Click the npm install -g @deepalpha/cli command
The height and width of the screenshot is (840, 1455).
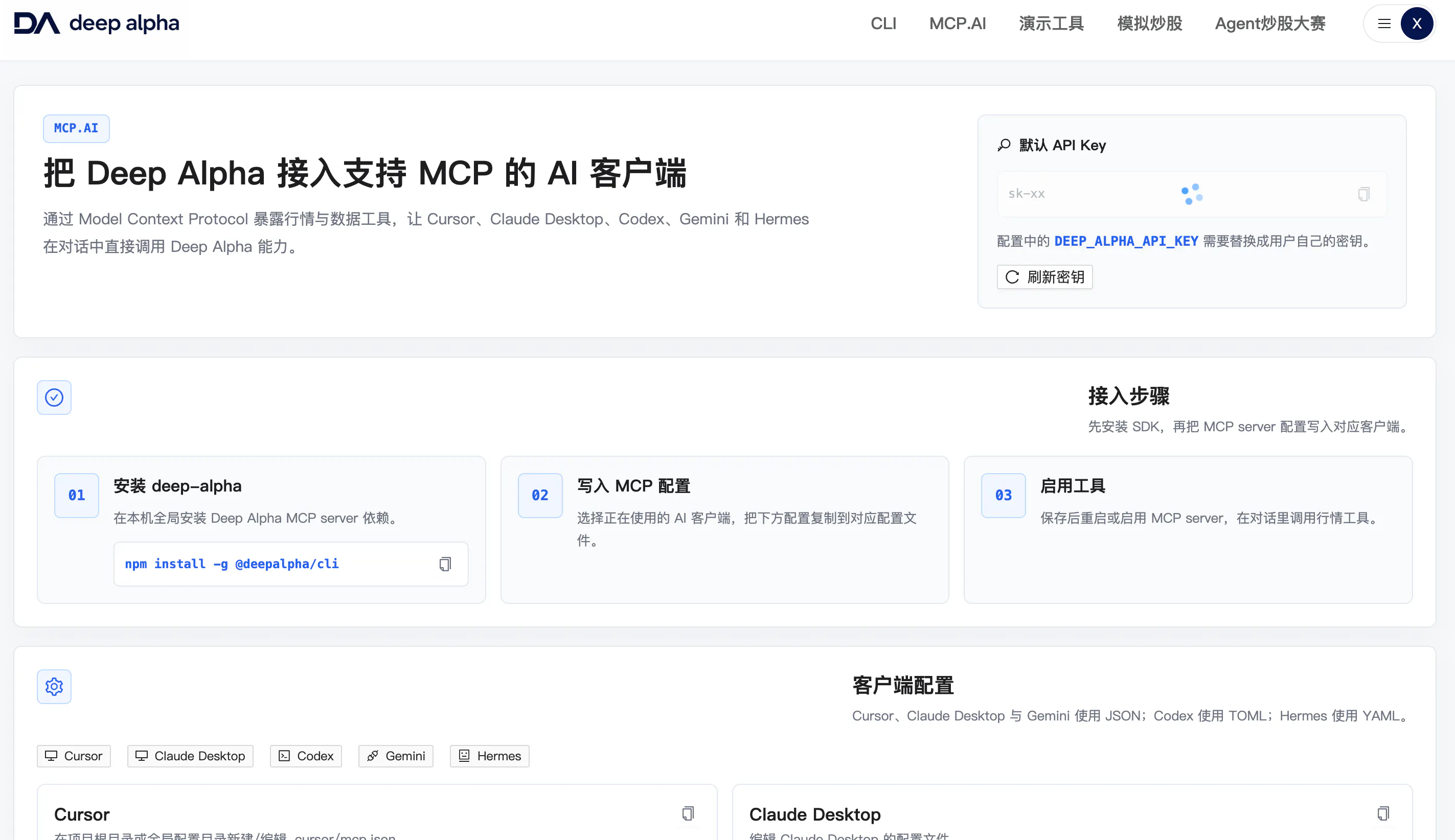[x=232, y=564]
